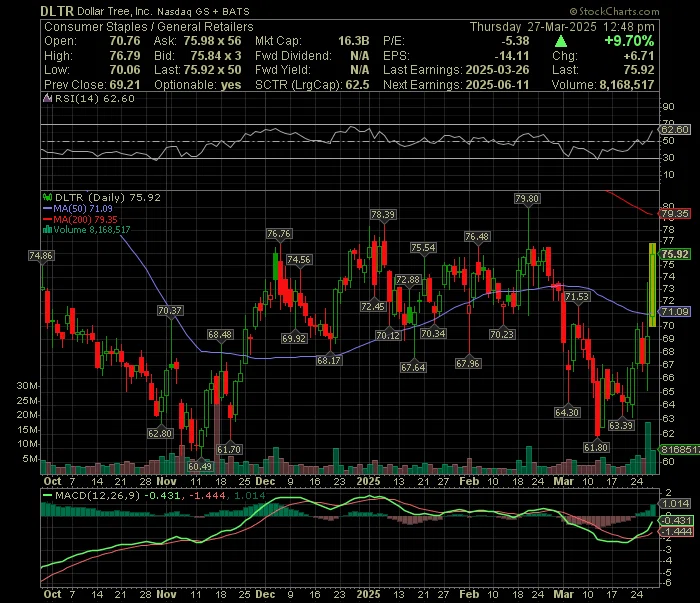Click the 63.39 price label
700x603 pixels.
(621, 425)
